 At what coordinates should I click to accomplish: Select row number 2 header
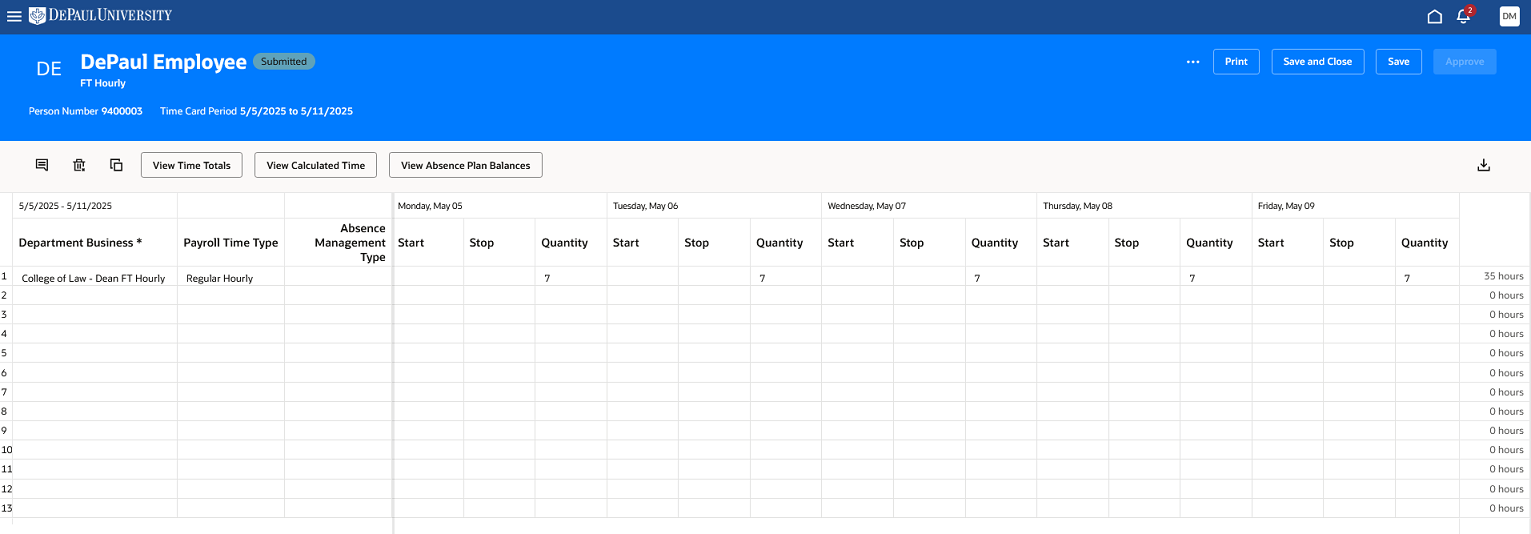click(6, 295)
